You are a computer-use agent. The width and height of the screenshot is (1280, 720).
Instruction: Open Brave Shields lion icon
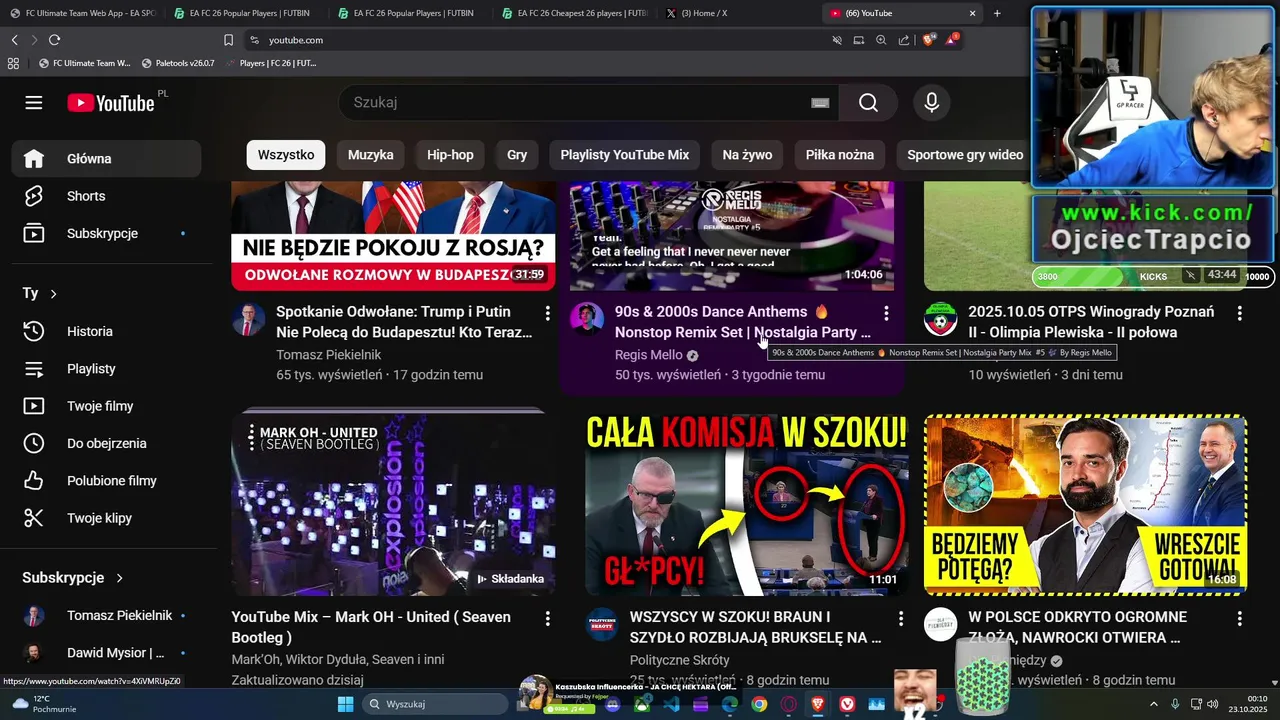929,40
